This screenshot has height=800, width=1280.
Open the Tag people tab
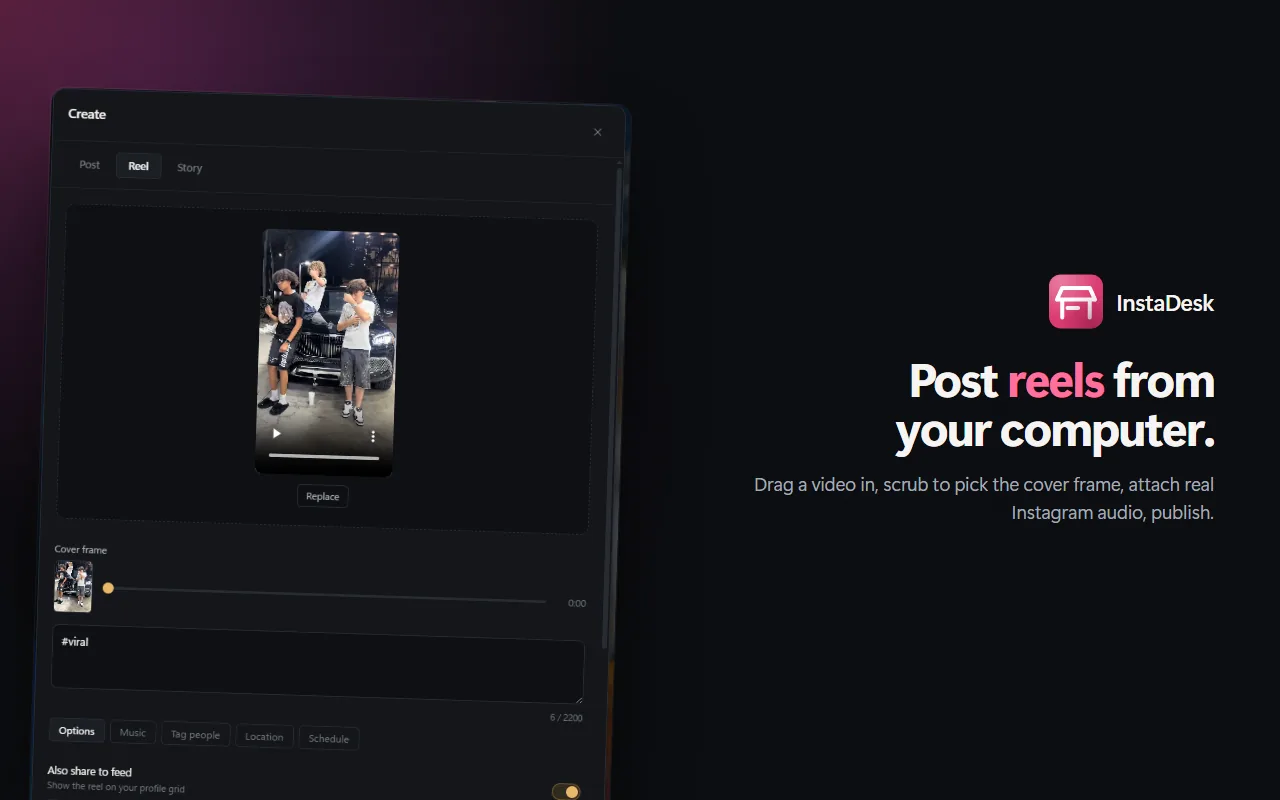click(x=196, y=735)
